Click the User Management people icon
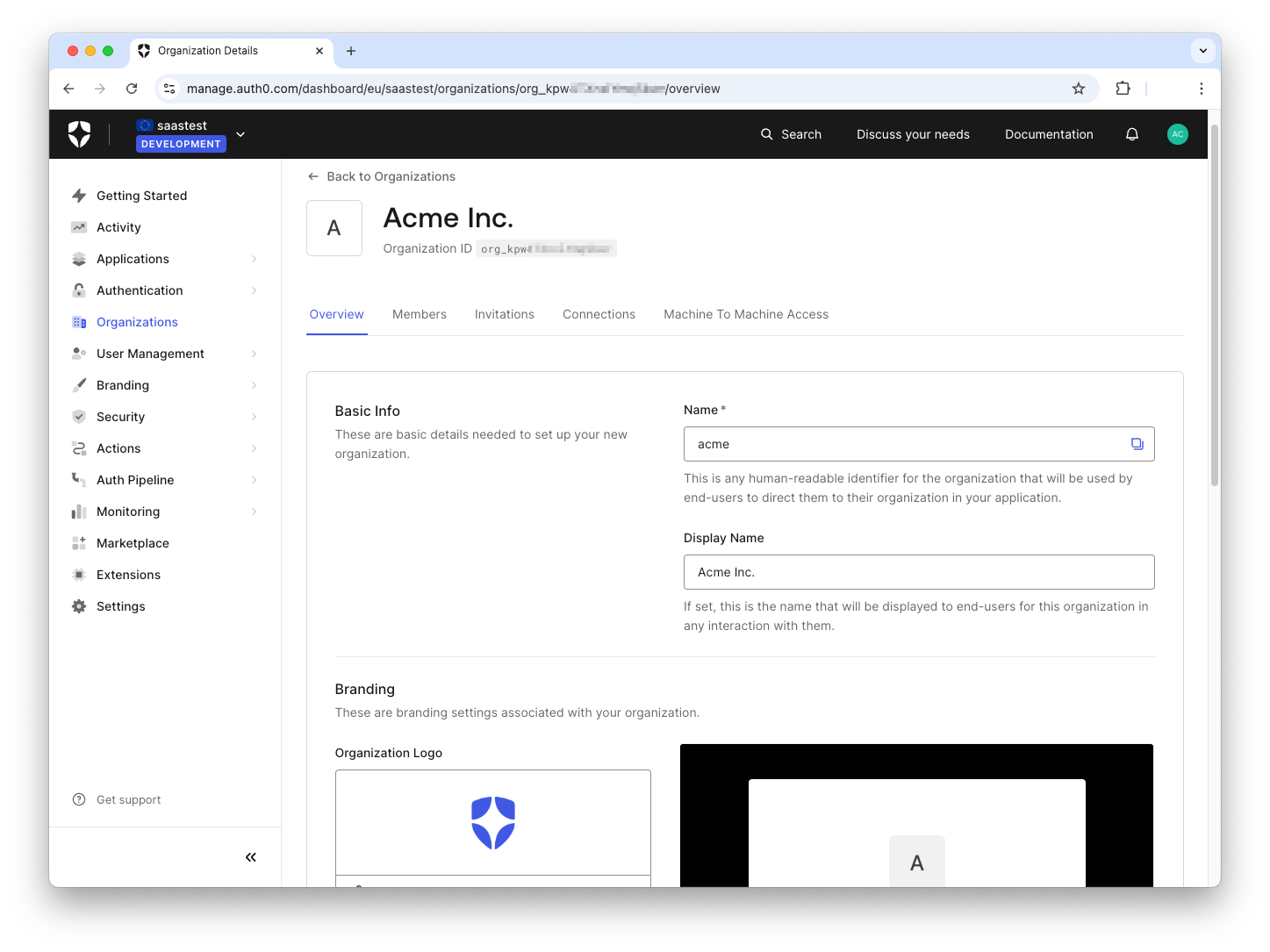Viewport: 1270px width, 952px height. 79,354
